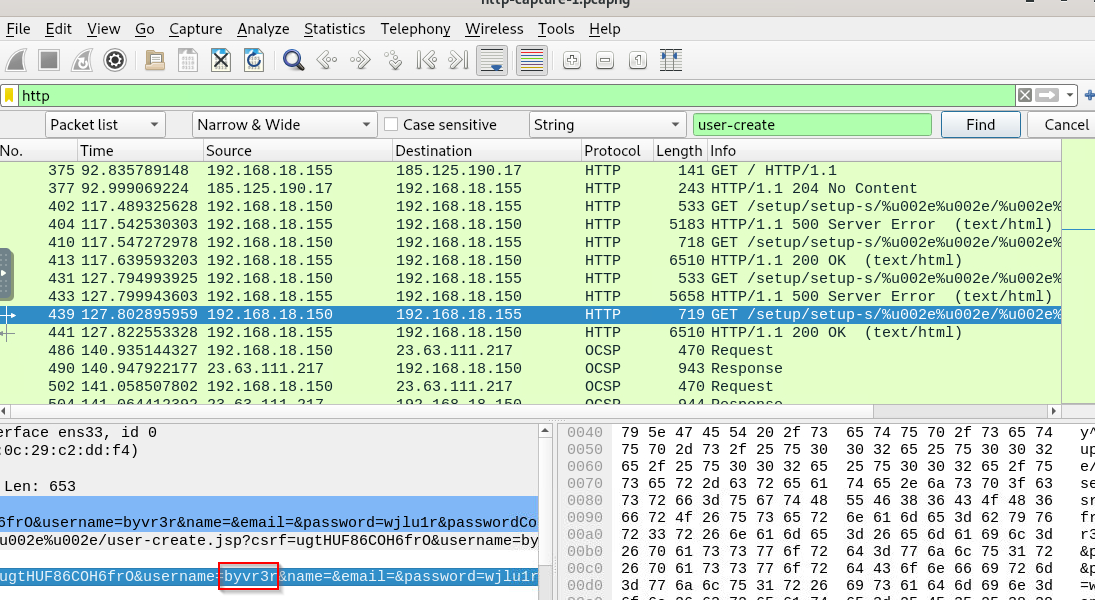The width and height of the screenshot is (1095, 600).
Task: Close this capture file icon
Action: coord(221,61)
